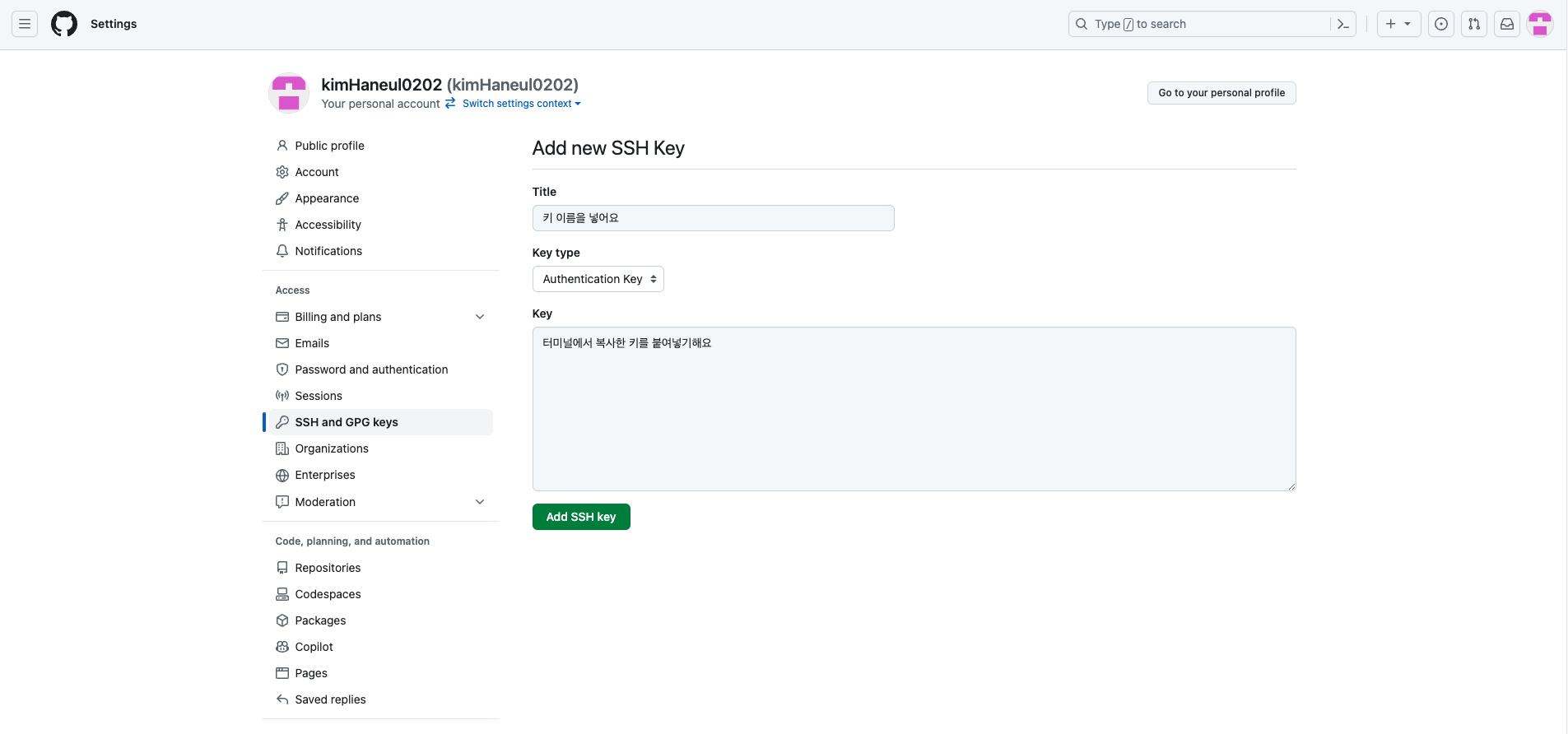
Task: Click the green Add SSH key button
Action: click(x=581, y=517)
